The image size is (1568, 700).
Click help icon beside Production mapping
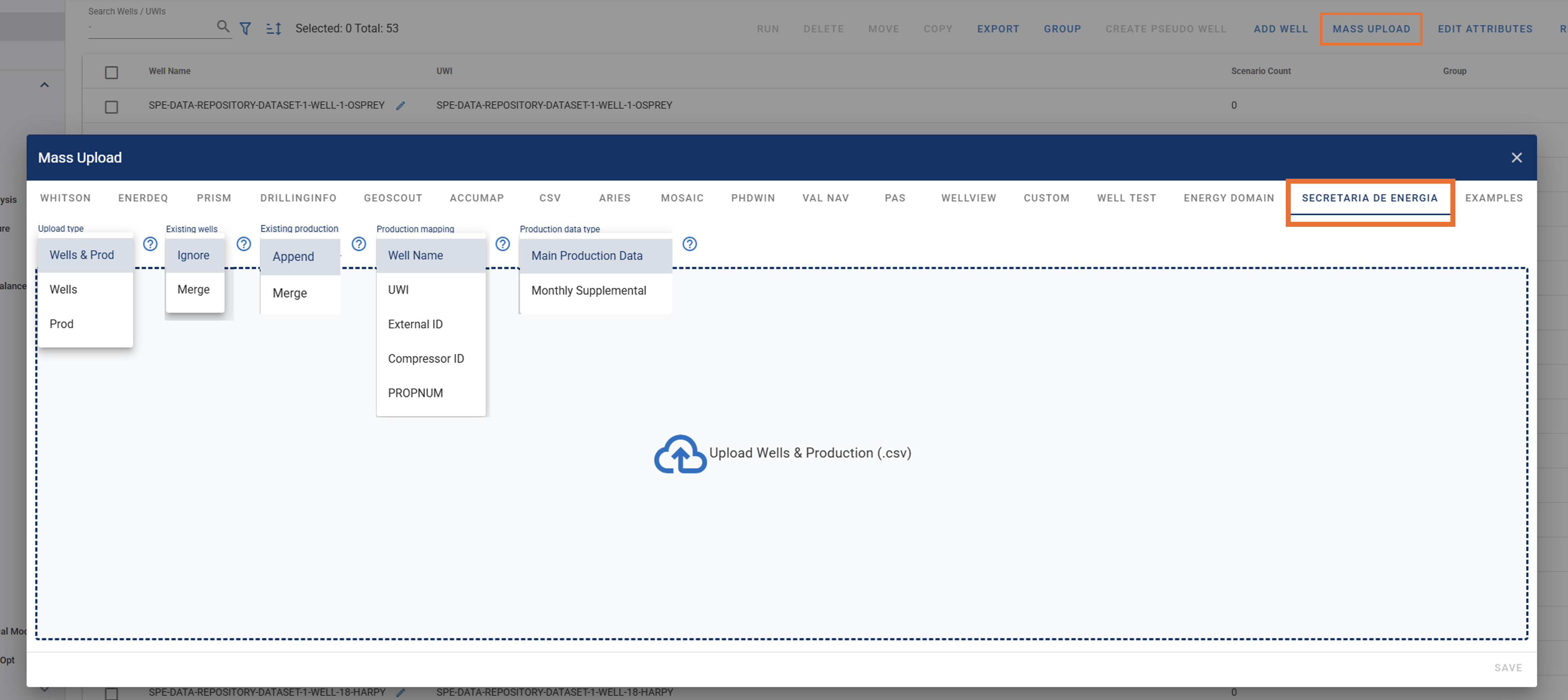click(502, 244)
